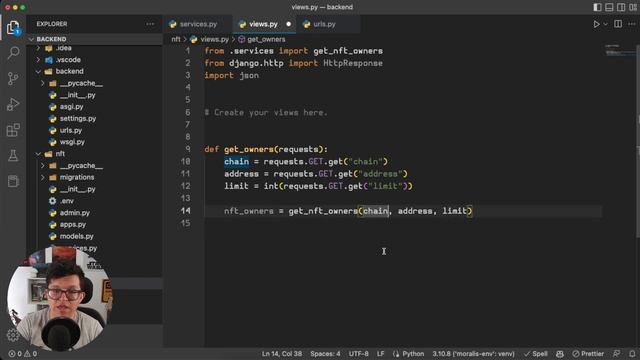Click 'get_nft_owners' call on line 14

pyautogui.click(x=323, y=211)
